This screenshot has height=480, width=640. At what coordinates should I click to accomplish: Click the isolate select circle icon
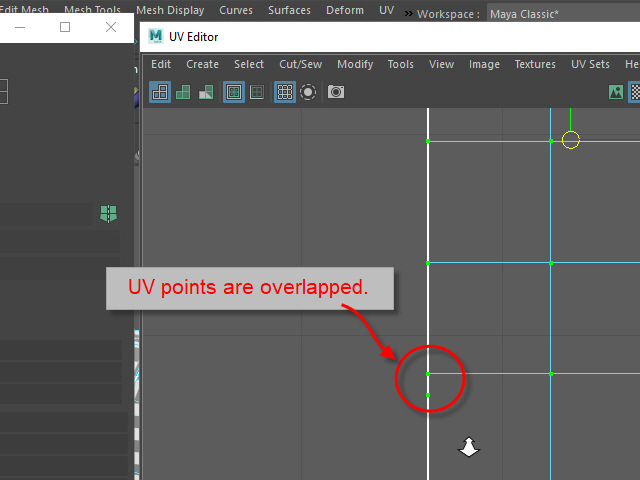309,92
